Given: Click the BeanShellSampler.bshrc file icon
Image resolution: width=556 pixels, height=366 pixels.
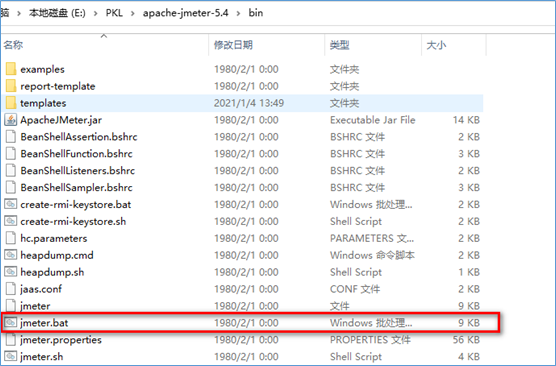Looking at the screenshot, I should (11, 188).
